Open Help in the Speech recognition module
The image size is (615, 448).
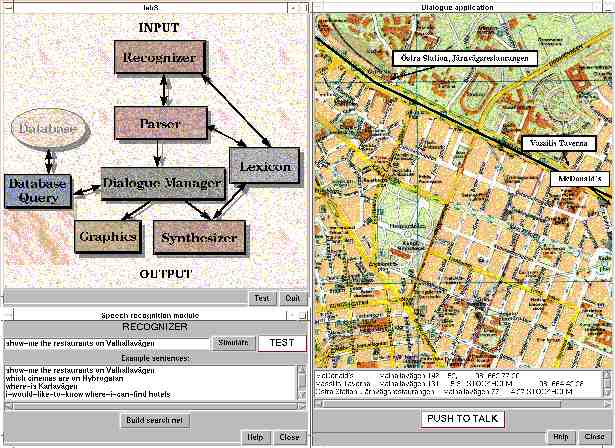256,438
